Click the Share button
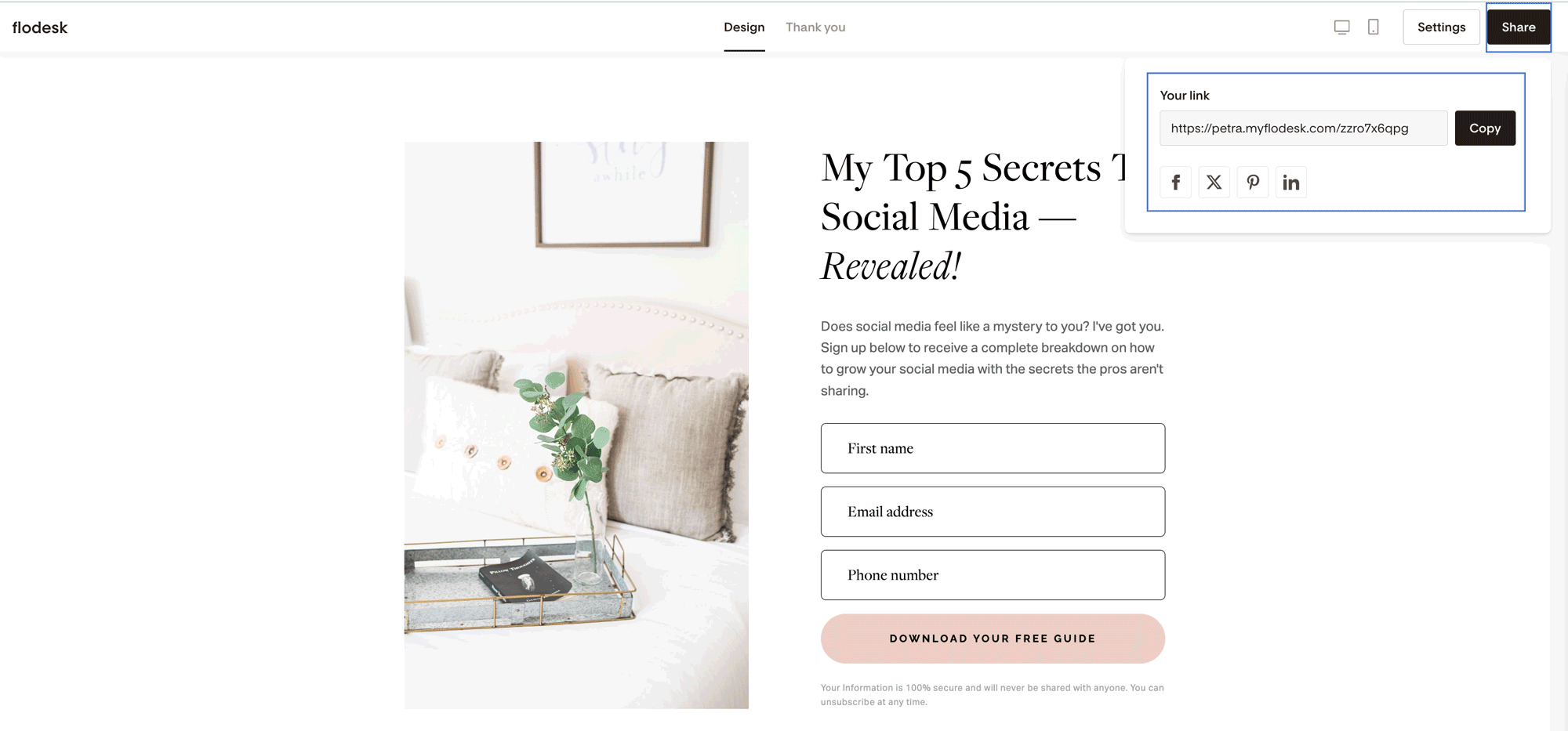This screenshot has height=731, width=1568. [x=1519, y=27]
